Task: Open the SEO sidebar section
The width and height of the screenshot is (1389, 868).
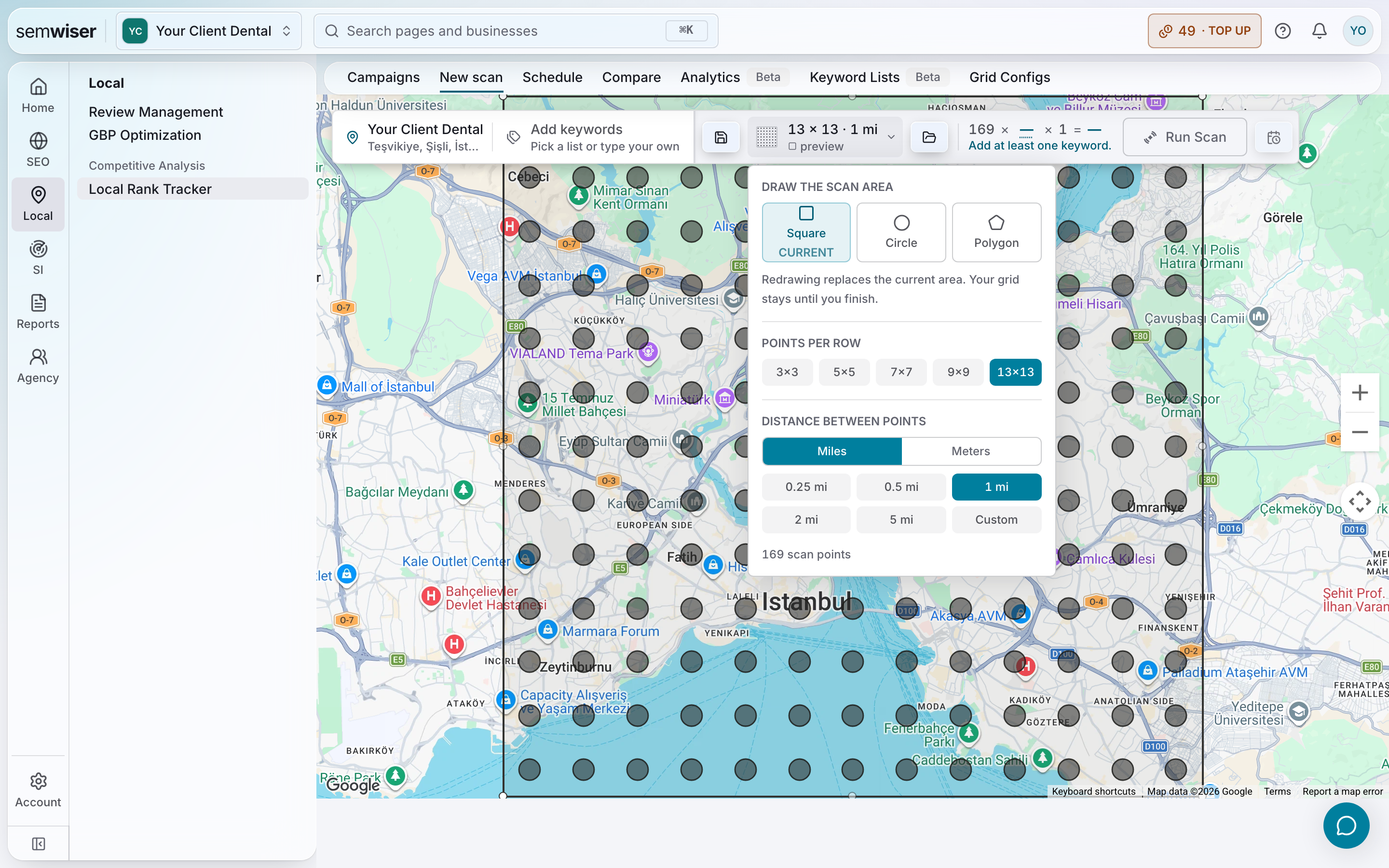Action: pos(38,150)
